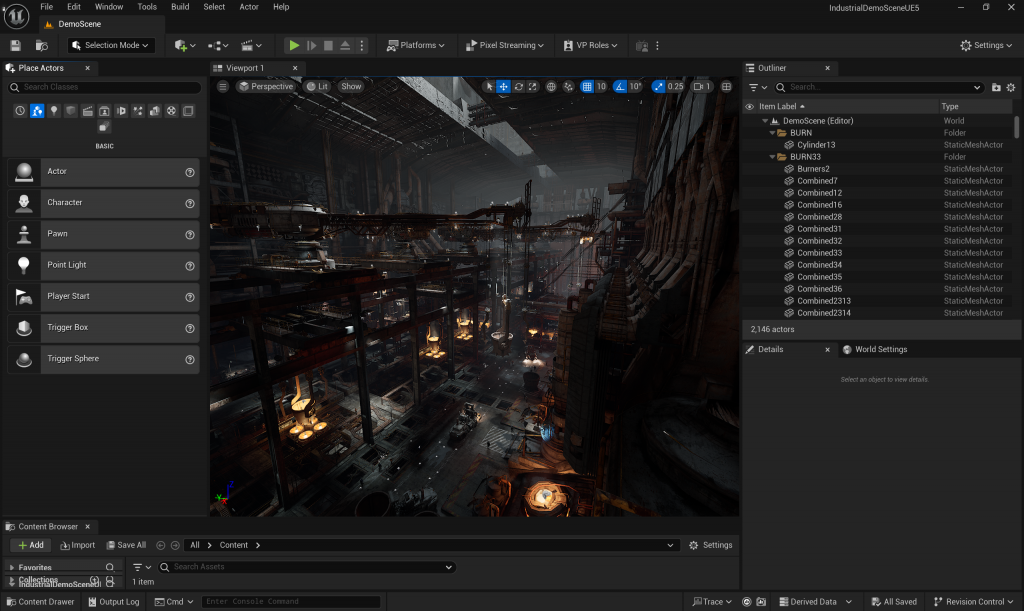Open the Cinematics clapperboard menu
This screenshot has width=1024, height=611.
tap(251, 46)
